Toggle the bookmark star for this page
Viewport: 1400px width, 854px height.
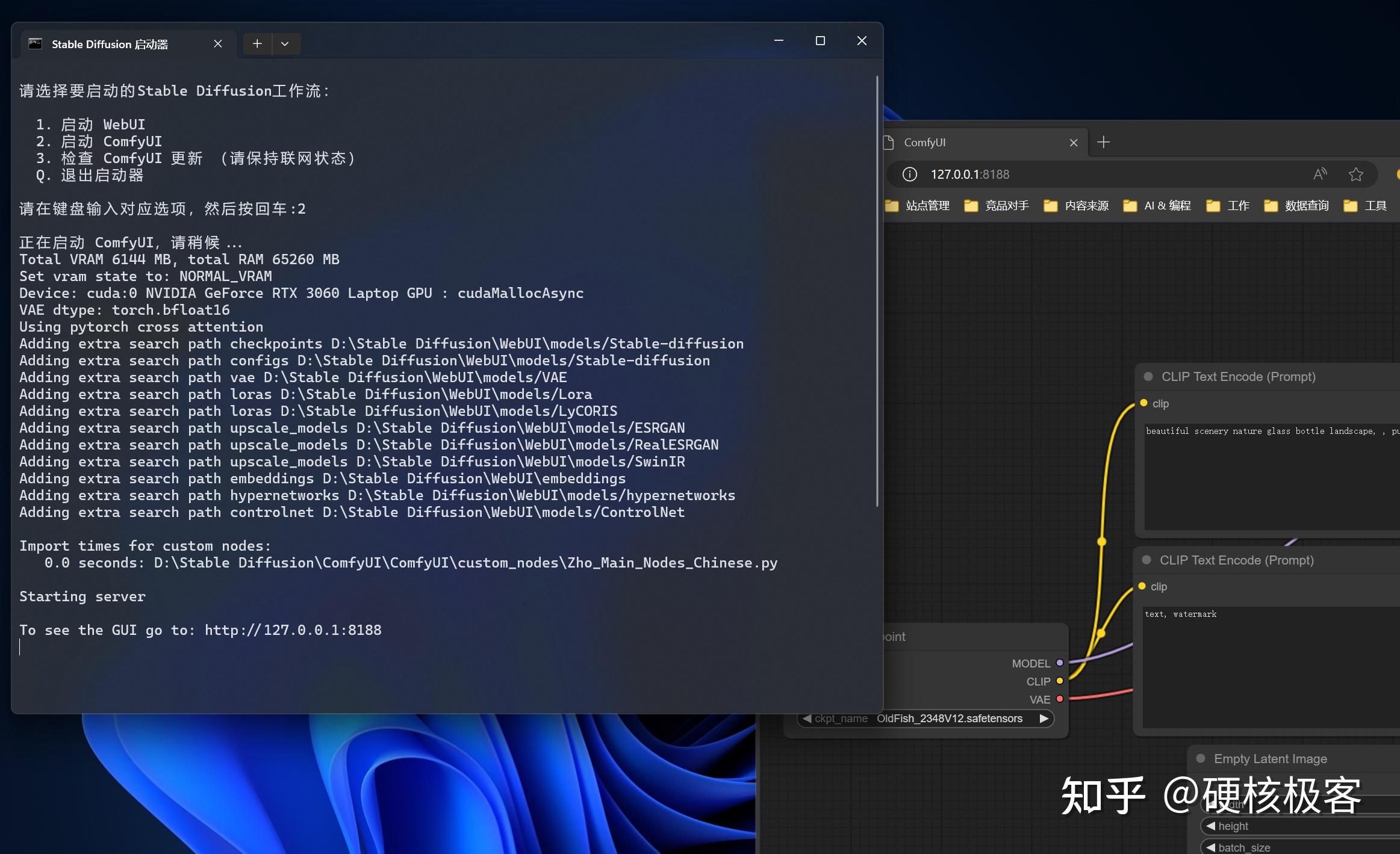pos(1355,175)
